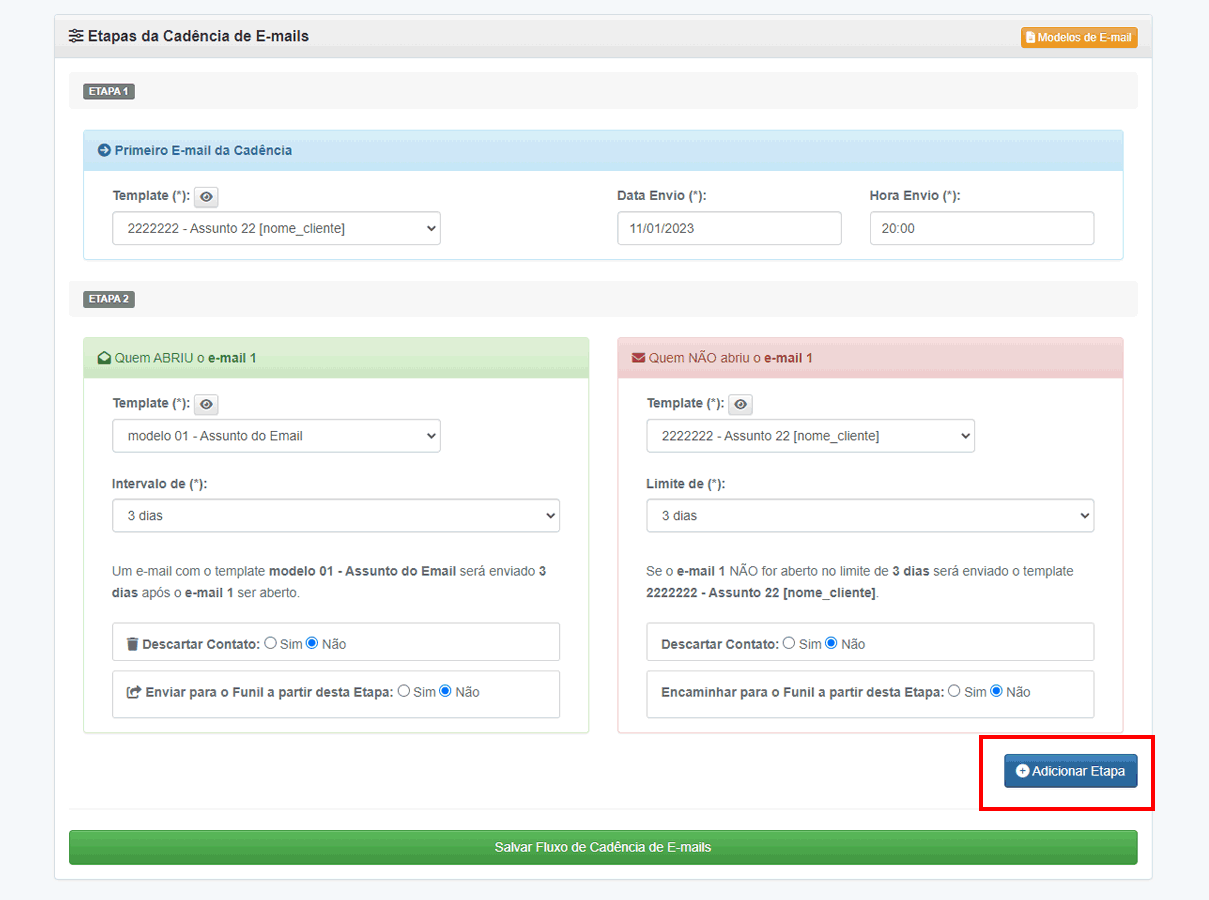
Task: Preview template for Quem ABRIU section
Action: [206, 405]
